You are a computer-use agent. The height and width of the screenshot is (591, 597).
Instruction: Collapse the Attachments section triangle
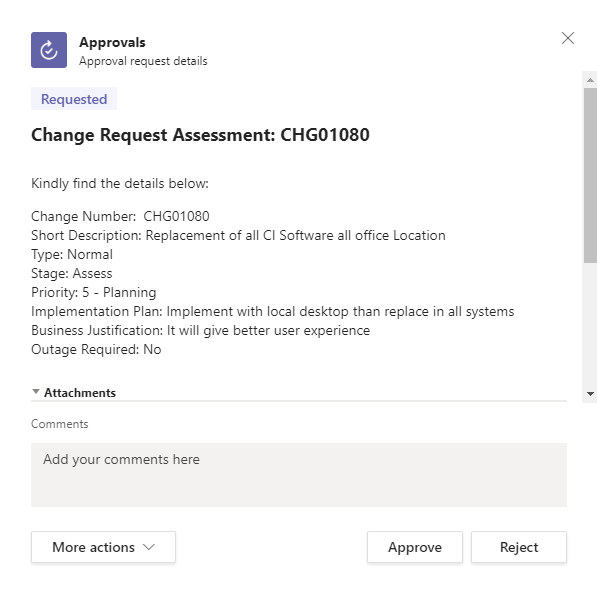tap(36, 391)
